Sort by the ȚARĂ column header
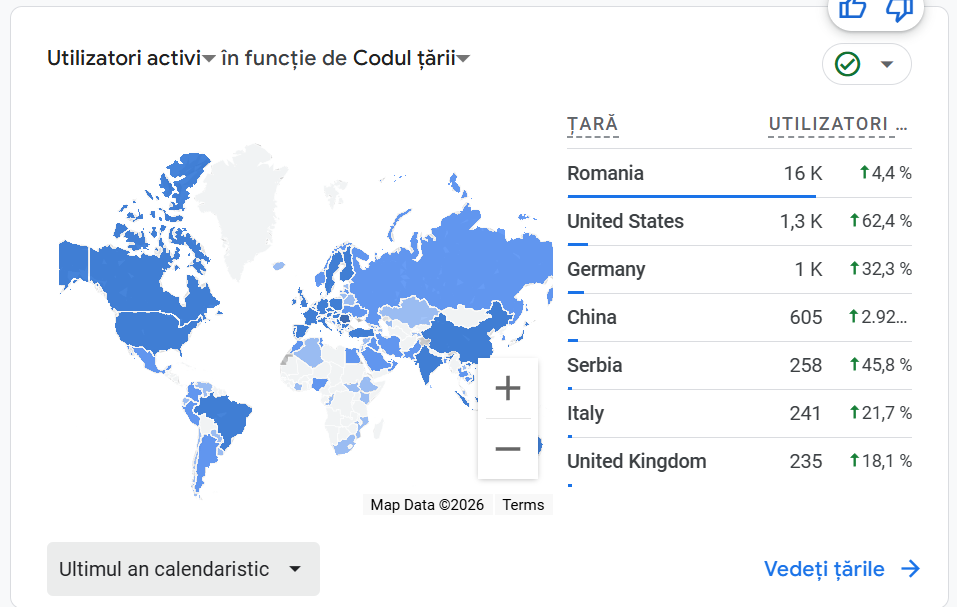Screen dimensions: 957x607 click(x=593, y=125)
